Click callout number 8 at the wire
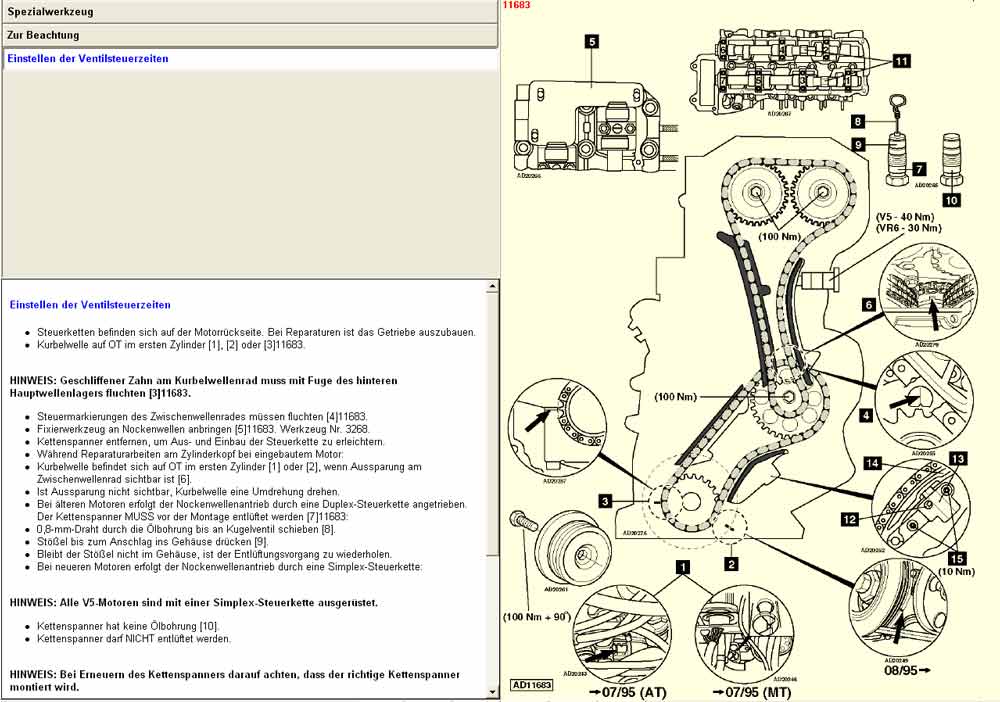1000x702 pixels. click(x=858, y=122)
